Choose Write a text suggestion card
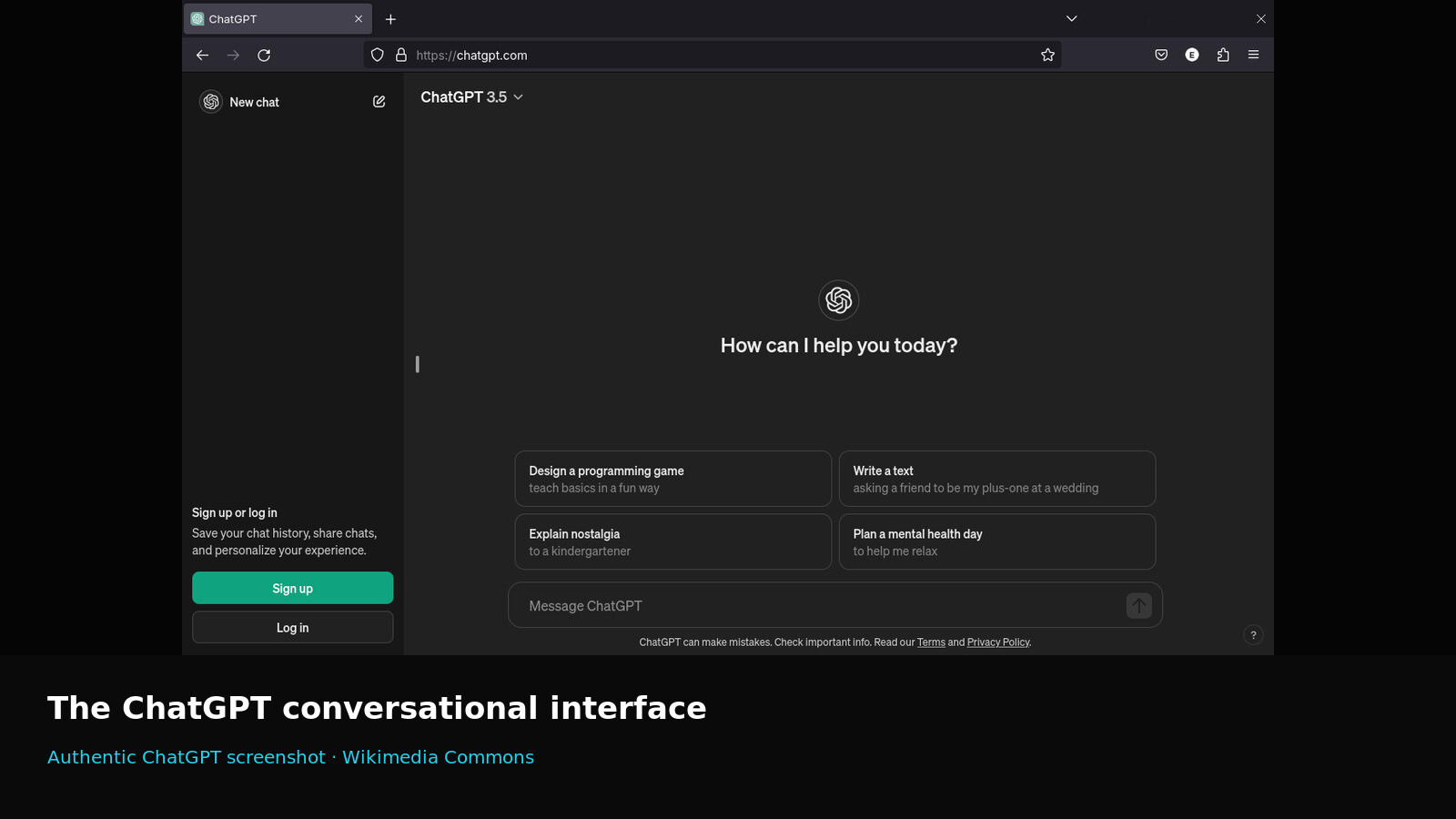 tap(996, 479)
